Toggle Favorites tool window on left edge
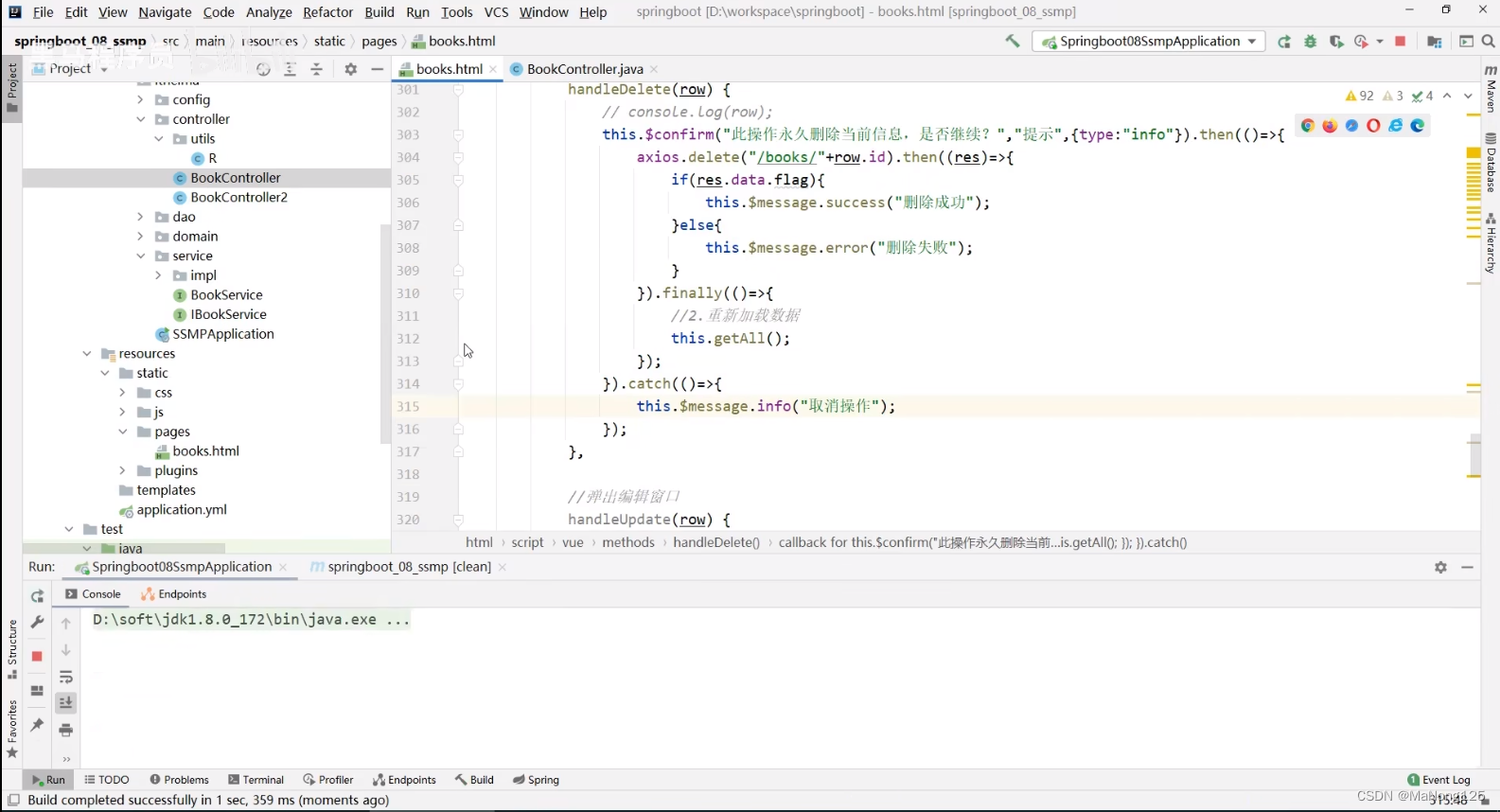 pyautogui.click(x=12, y=729)
